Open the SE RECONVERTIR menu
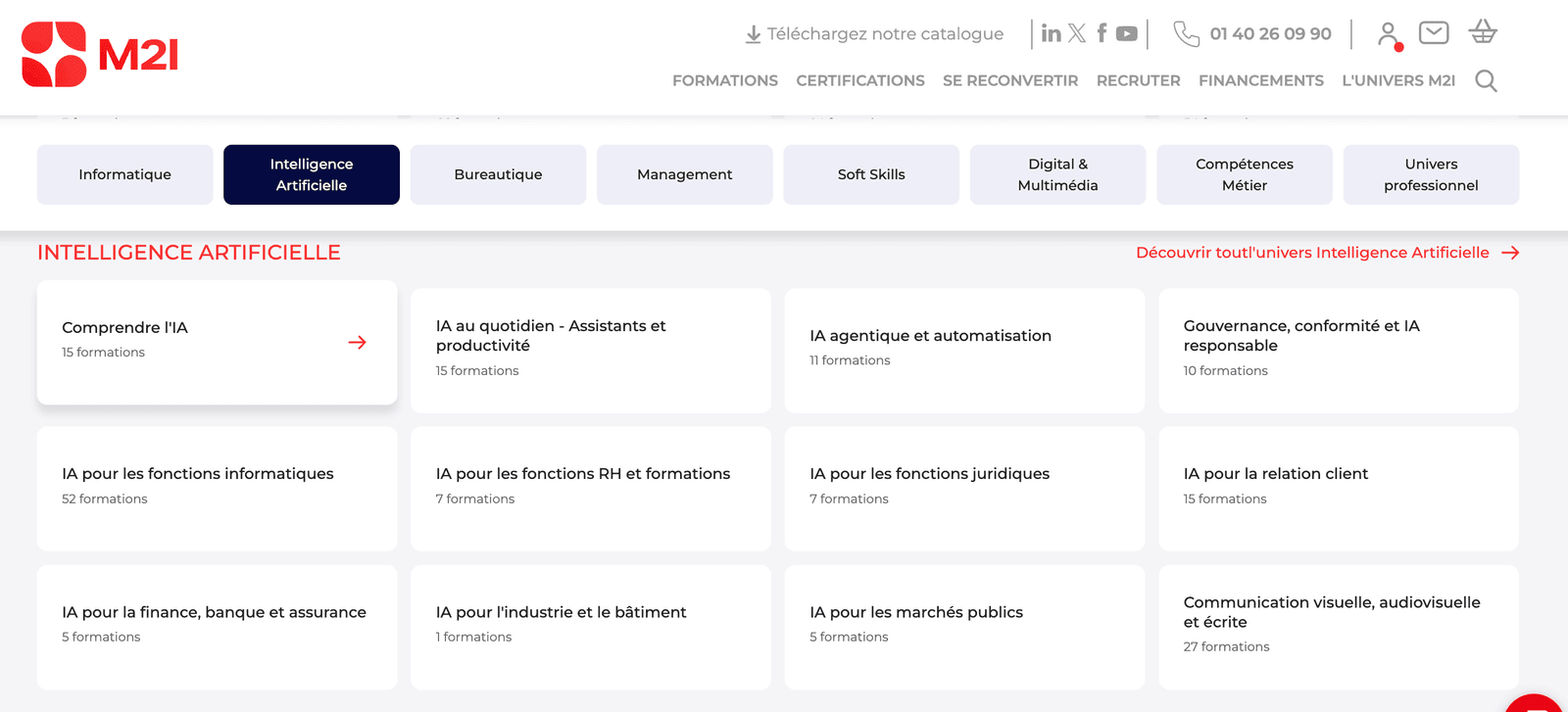Screen dimensions: 1568x712 click(1010, 80)
